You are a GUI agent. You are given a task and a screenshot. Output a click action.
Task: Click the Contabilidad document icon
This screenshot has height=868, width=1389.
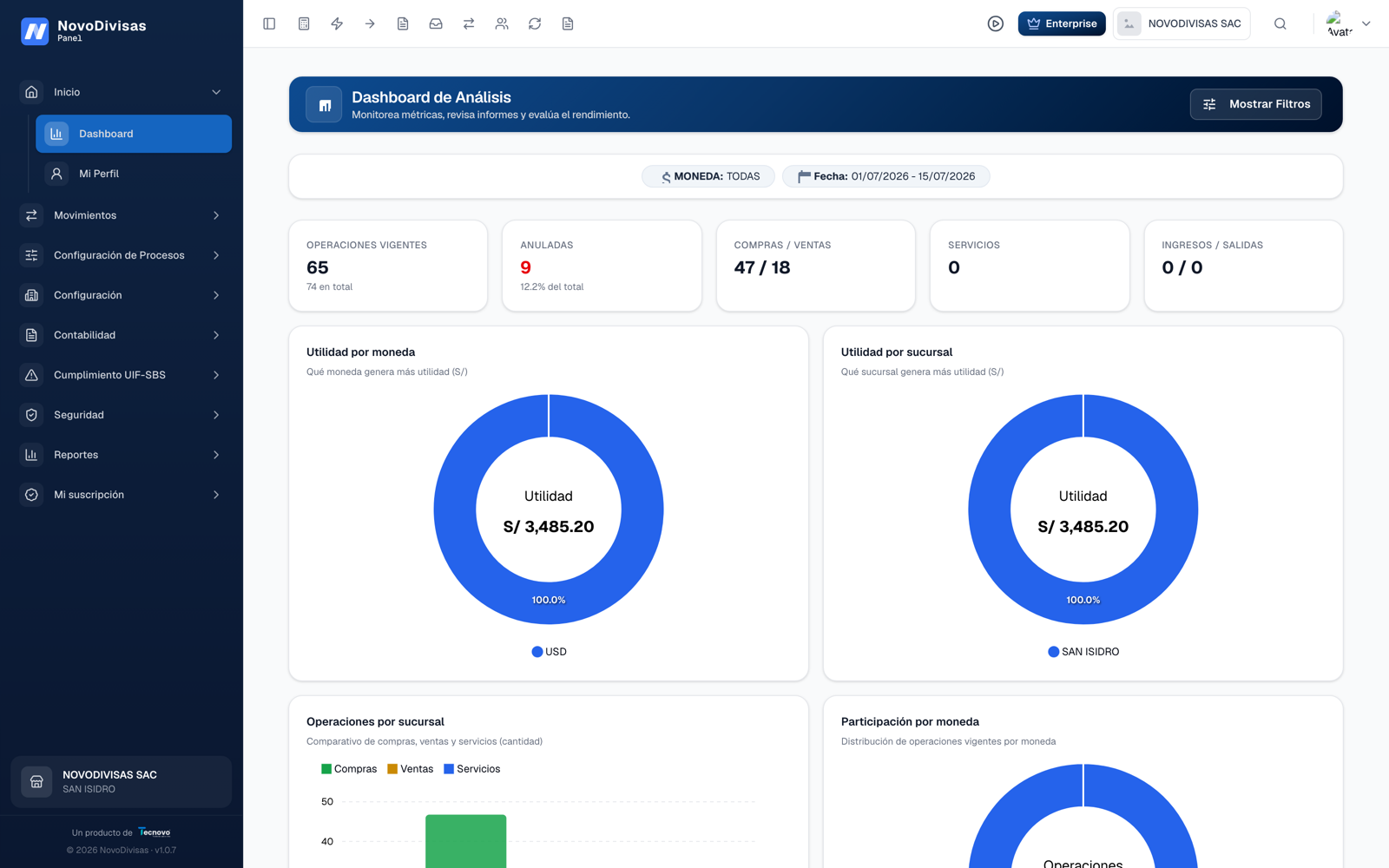pyautogui.click(x=31, y=335)
